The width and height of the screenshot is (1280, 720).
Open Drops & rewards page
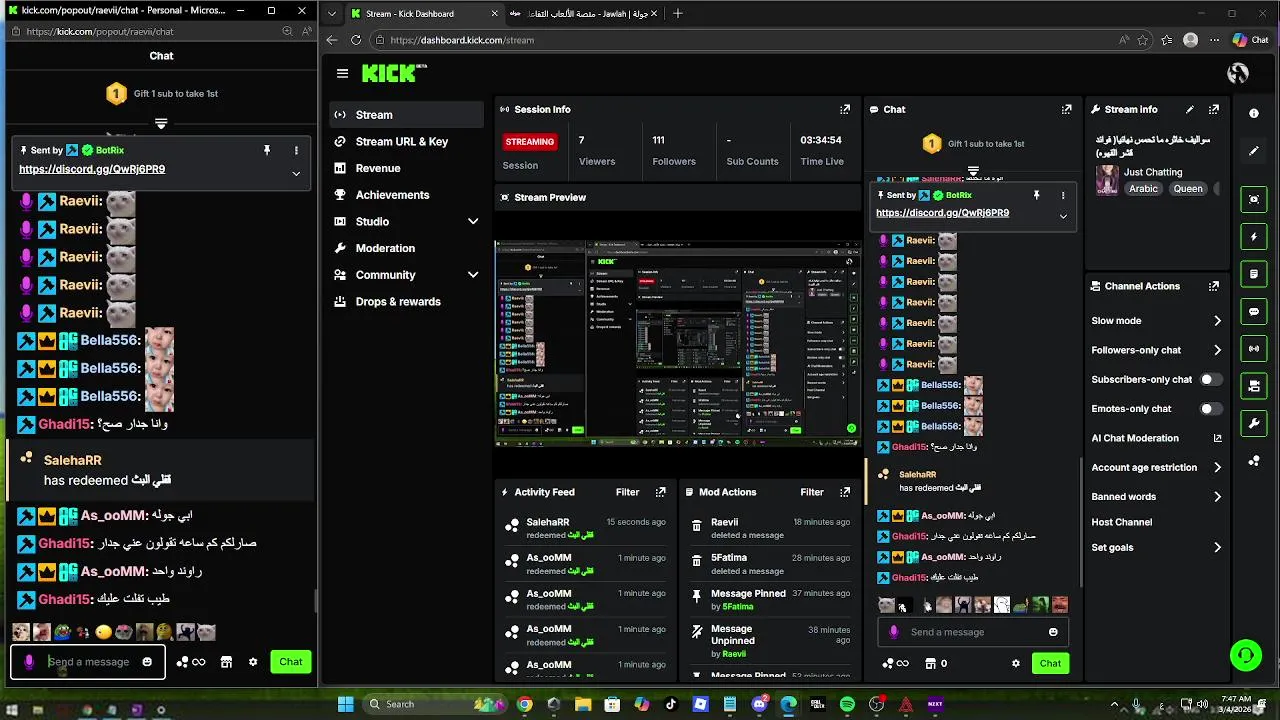[406, 301]
